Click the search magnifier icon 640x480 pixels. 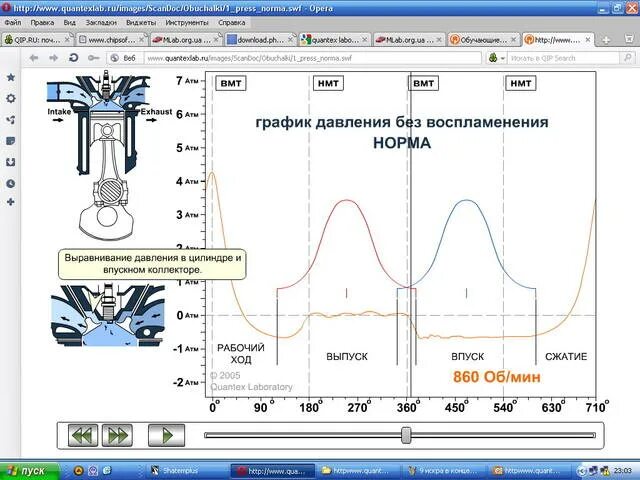click(x=628, y=58)
